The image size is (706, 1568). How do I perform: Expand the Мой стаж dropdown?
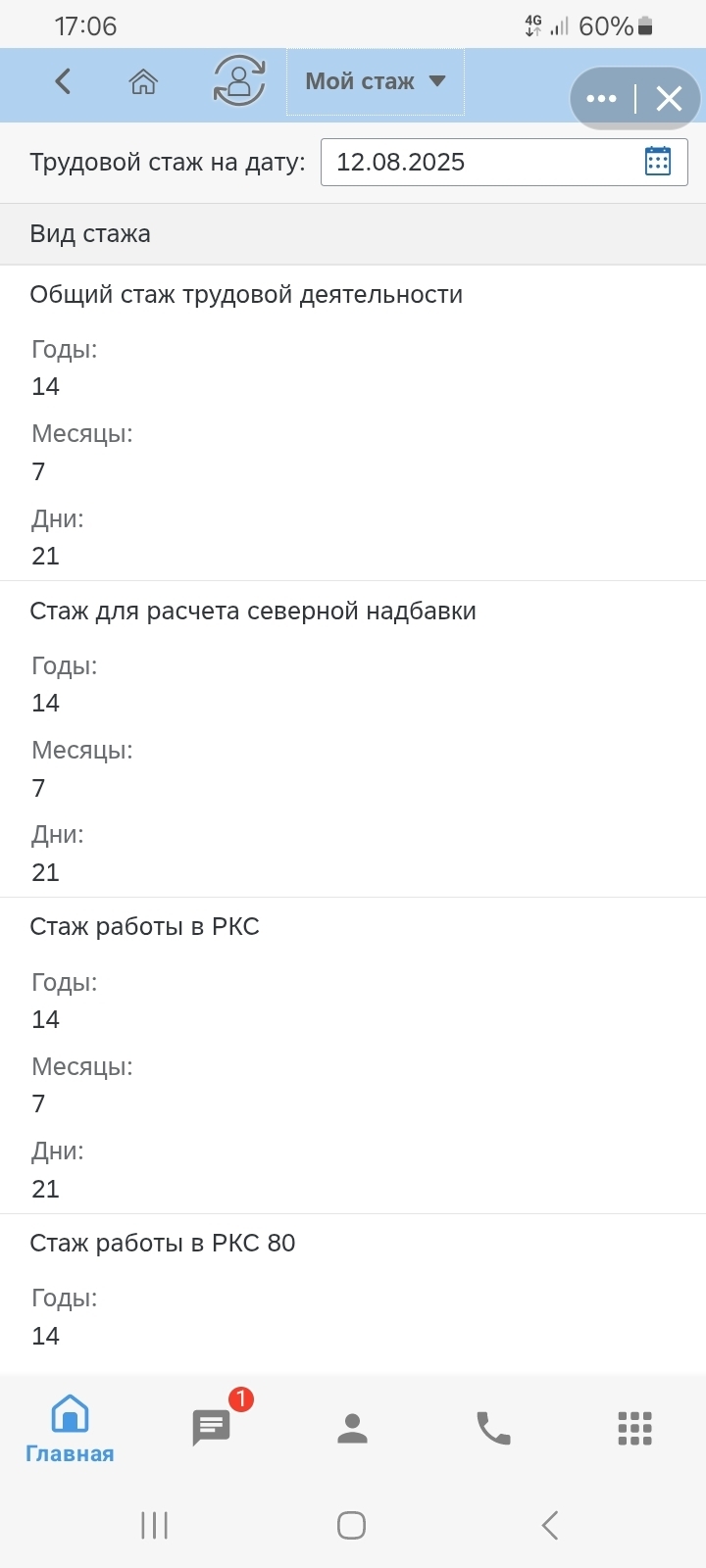[375, 82]
